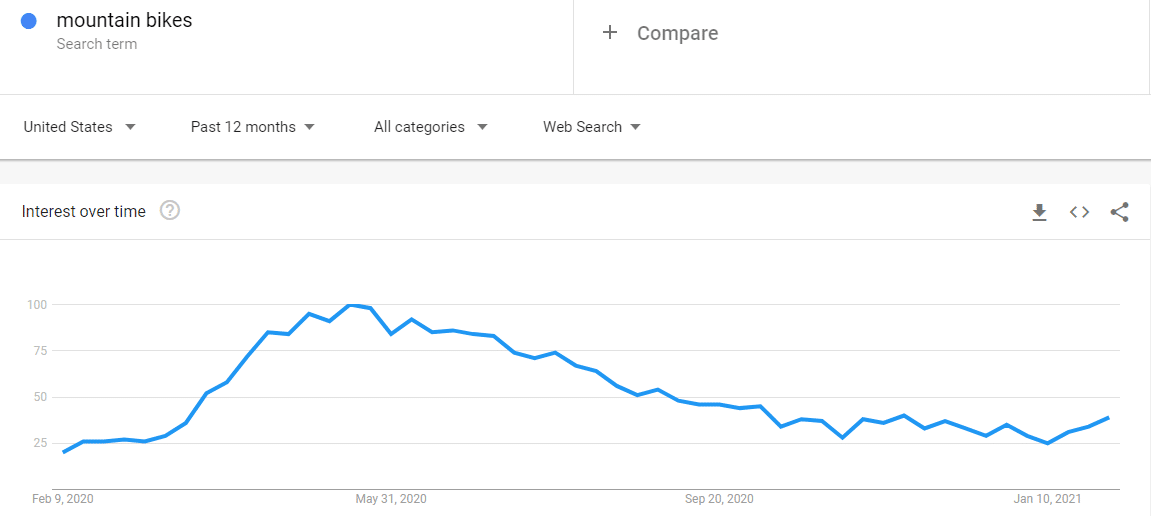Image resolution: width=1151 pixels, height=516 pixels.
Task: Share the Interest over time chart
Action: click(1120, 212)
